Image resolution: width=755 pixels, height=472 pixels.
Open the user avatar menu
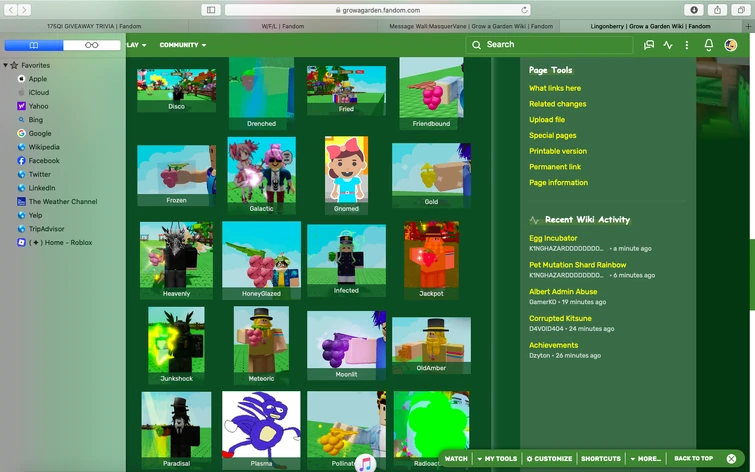coord(730,45)
